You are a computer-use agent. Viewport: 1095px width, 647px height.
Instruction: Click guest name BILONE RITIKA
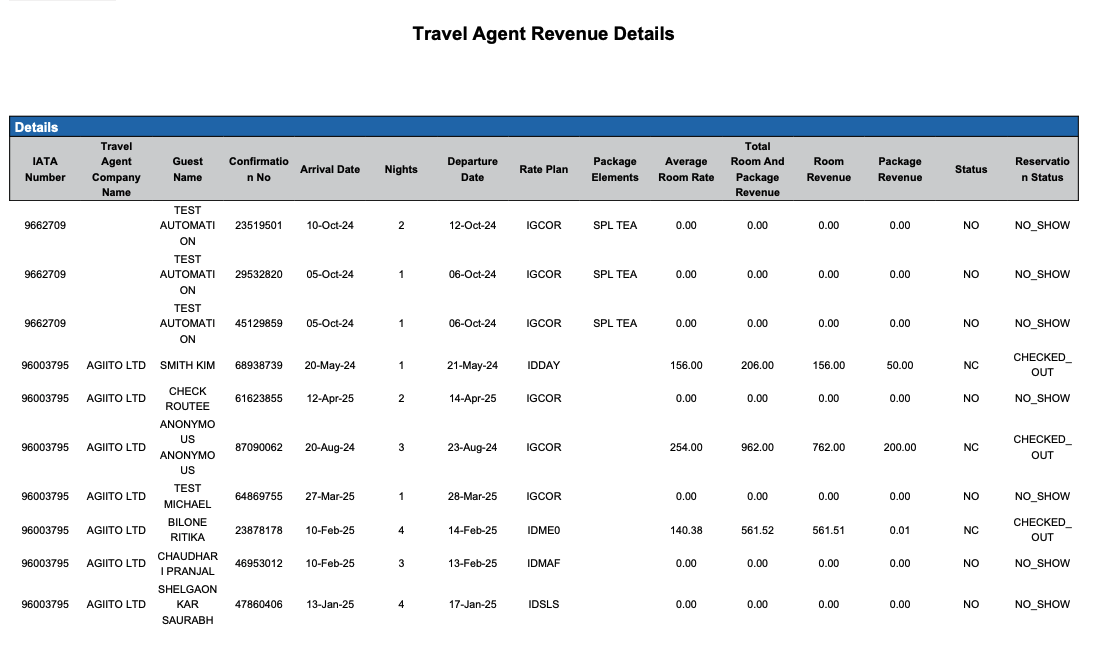pyautogui.click(x=187, y=530)
